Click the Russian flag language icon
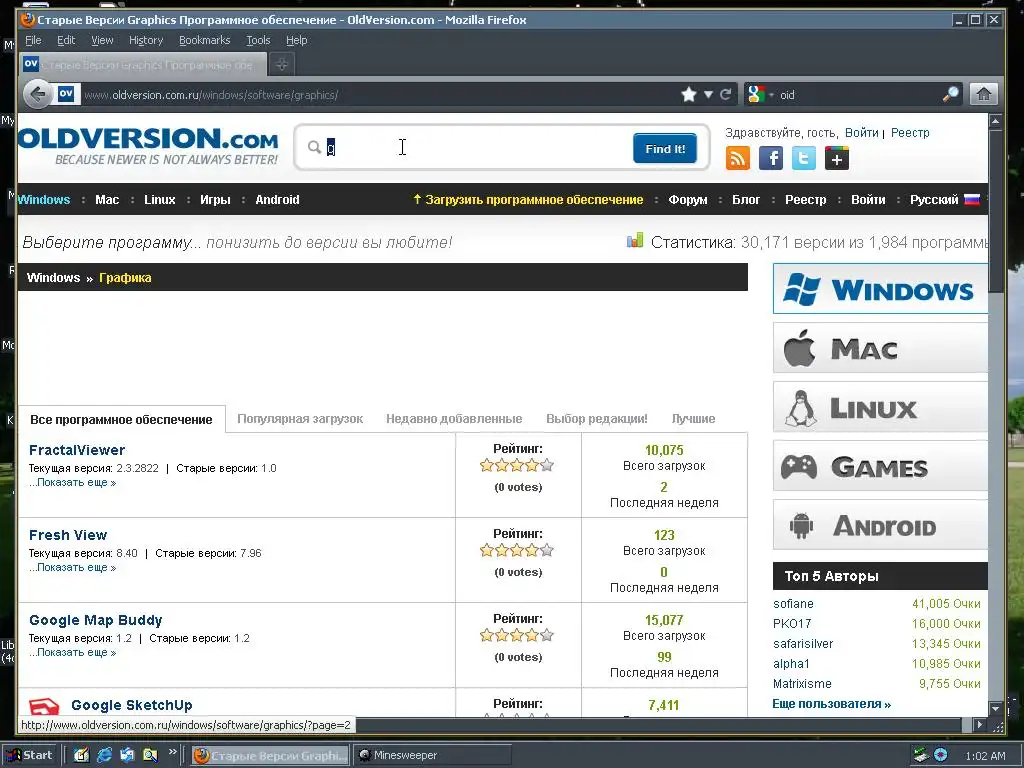 pyautogui.click(x=972, y=199)
